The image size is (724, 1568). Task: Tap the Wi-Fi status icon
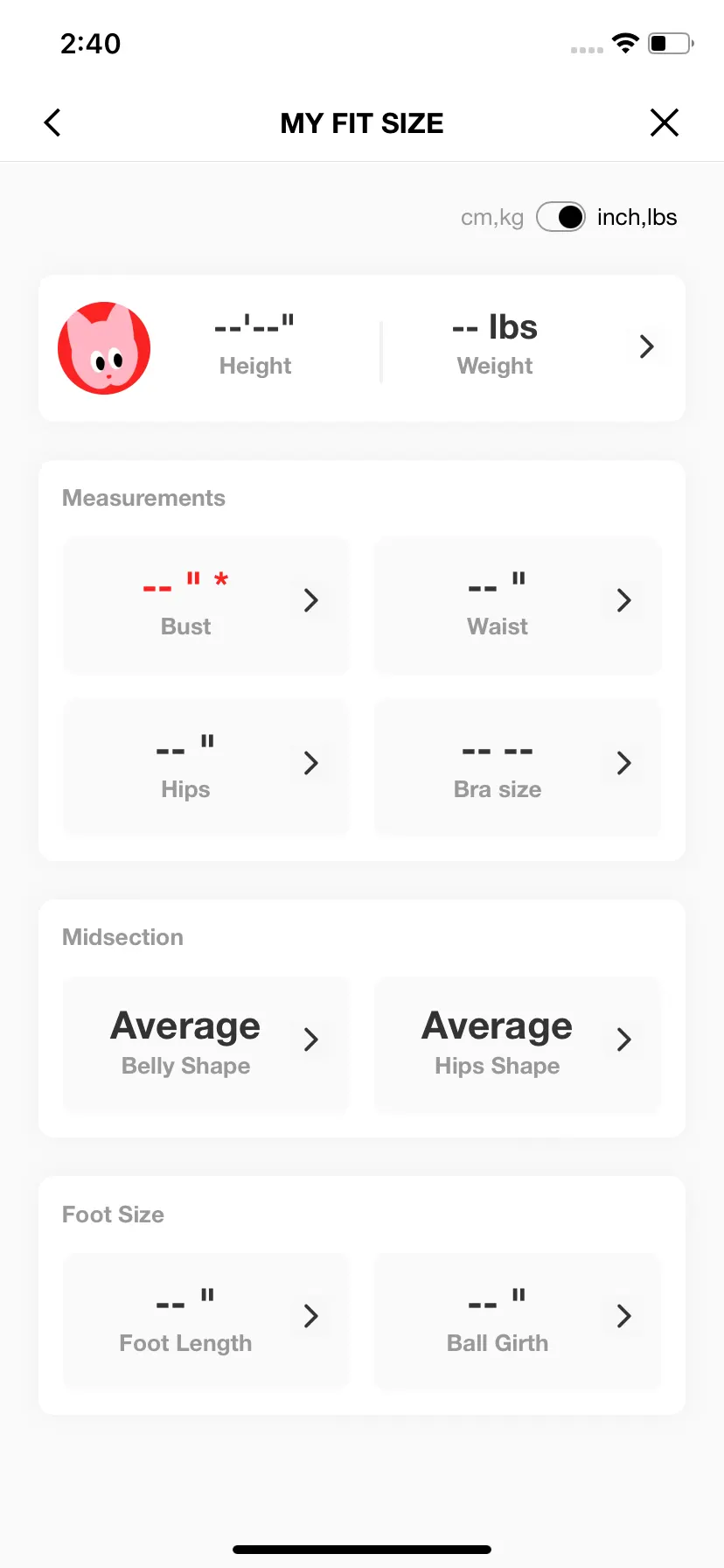pyautogui.click(x=625, y=43)
